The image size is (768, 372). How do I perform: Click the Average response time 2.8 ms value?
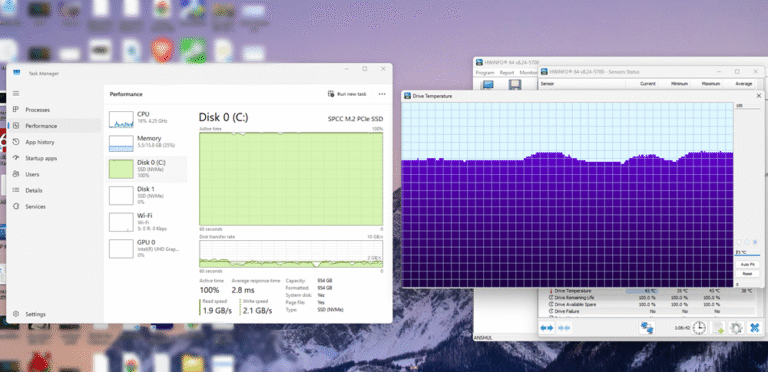point(242,290)
